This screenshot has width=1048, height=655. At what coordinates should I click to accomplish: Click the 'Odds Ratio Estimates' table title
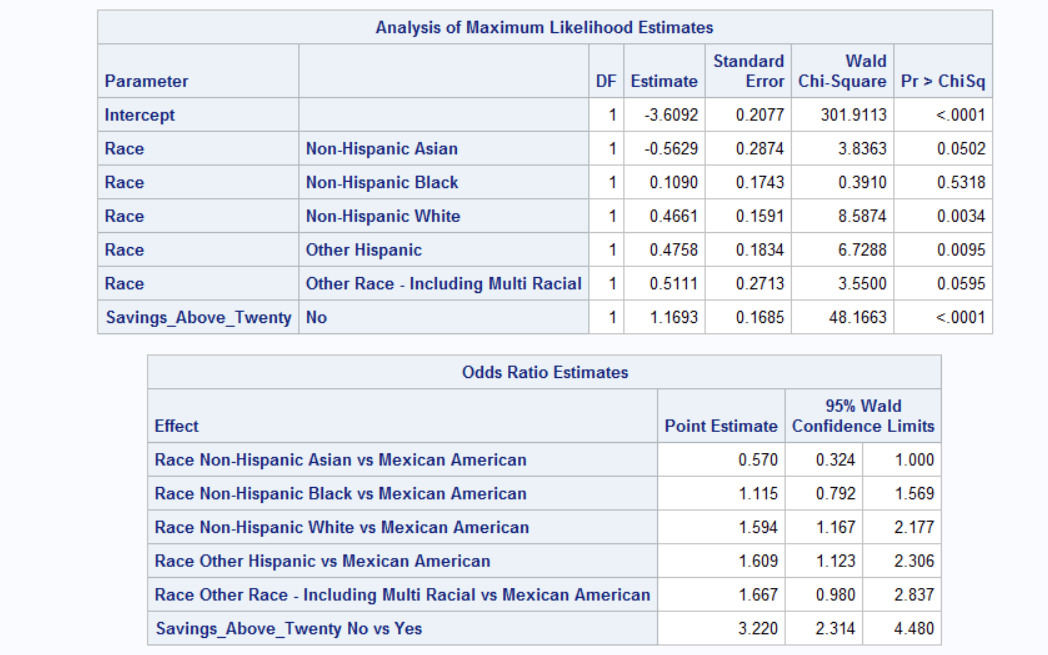click(545, 372)
